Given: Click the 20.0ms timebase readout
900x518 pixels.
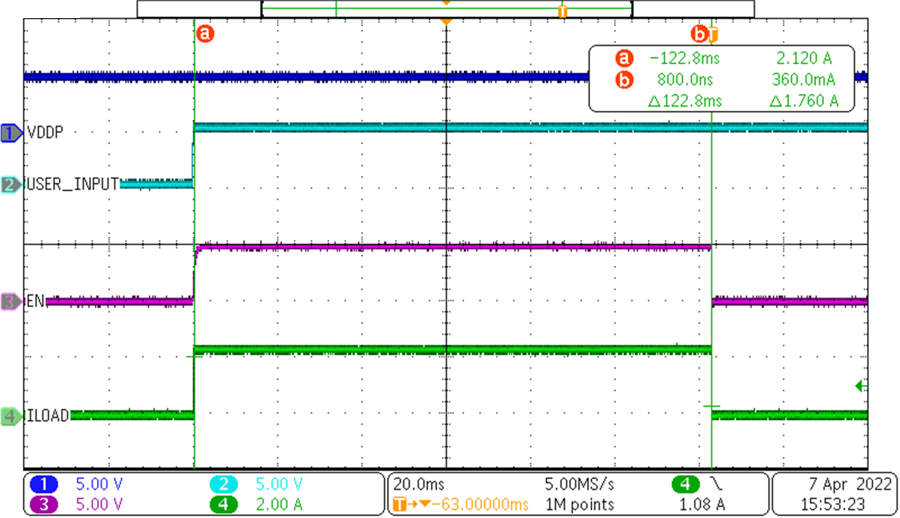Looking at the screenshot, I should tap(419, 484).
